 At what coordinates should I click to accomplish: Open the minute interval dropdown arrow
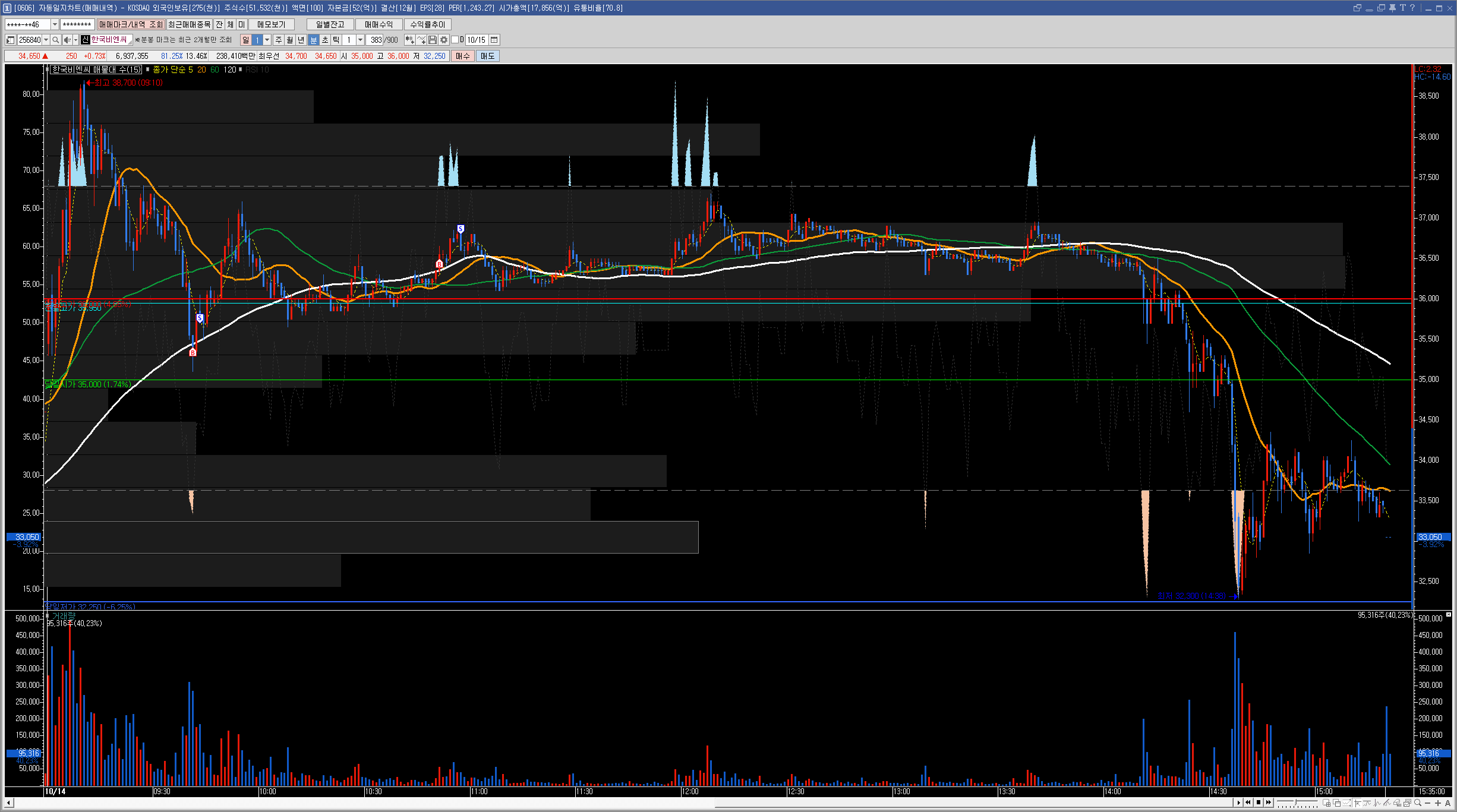coord(360,40)
